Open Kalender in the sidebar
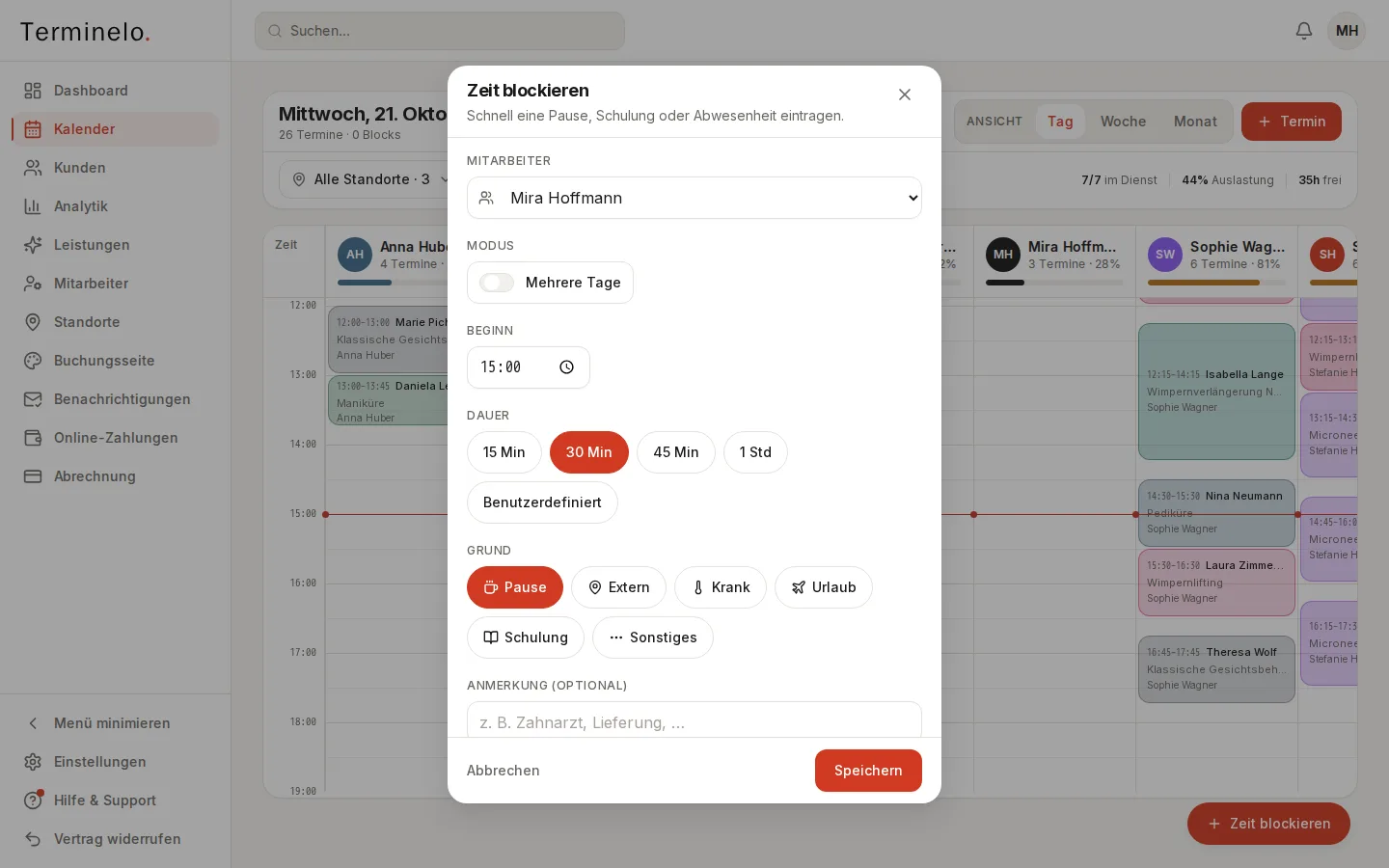Viewport: 1389px width, 868px height. tap(116, 129)
